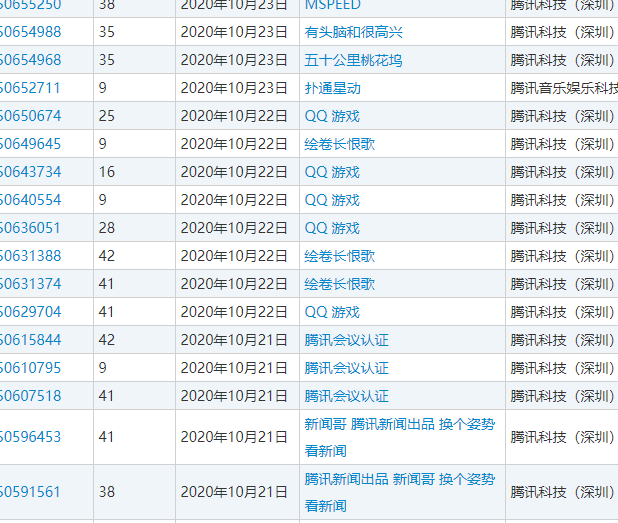Open registration number ending 0631374
Viewport: 618px width, 523px height.
30,284
